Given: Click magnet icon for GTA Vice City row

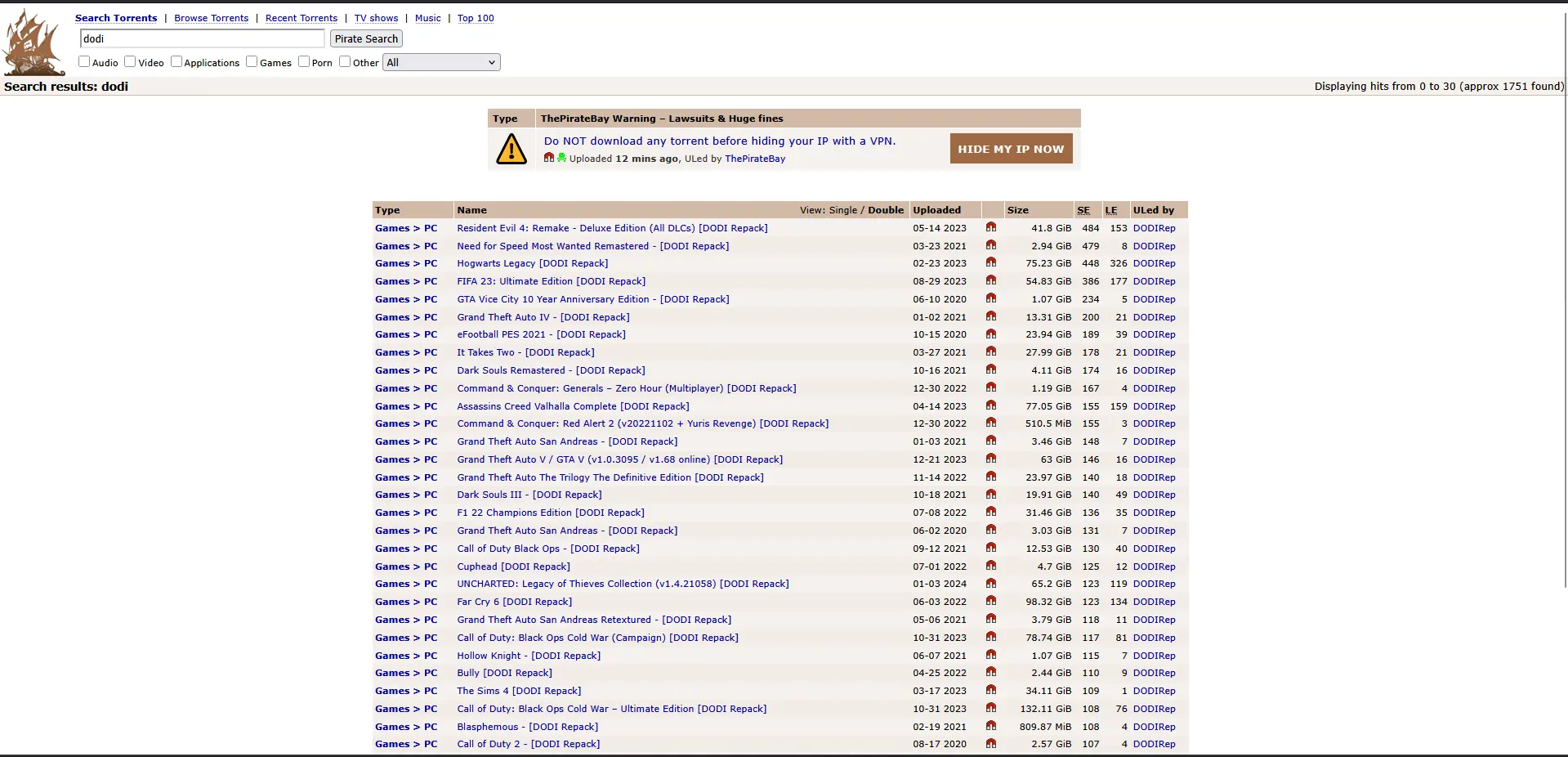Looking at the screenshot, I should (990, 298).
